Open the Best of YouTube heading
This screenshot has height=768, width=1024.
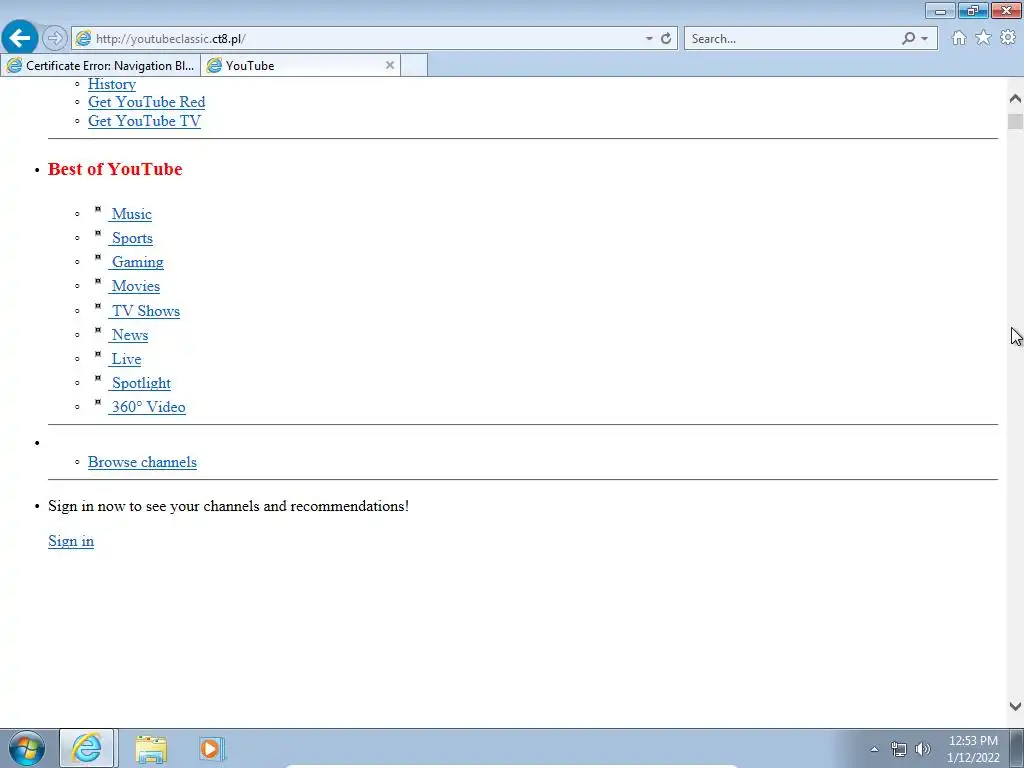[x=115, y=169]
